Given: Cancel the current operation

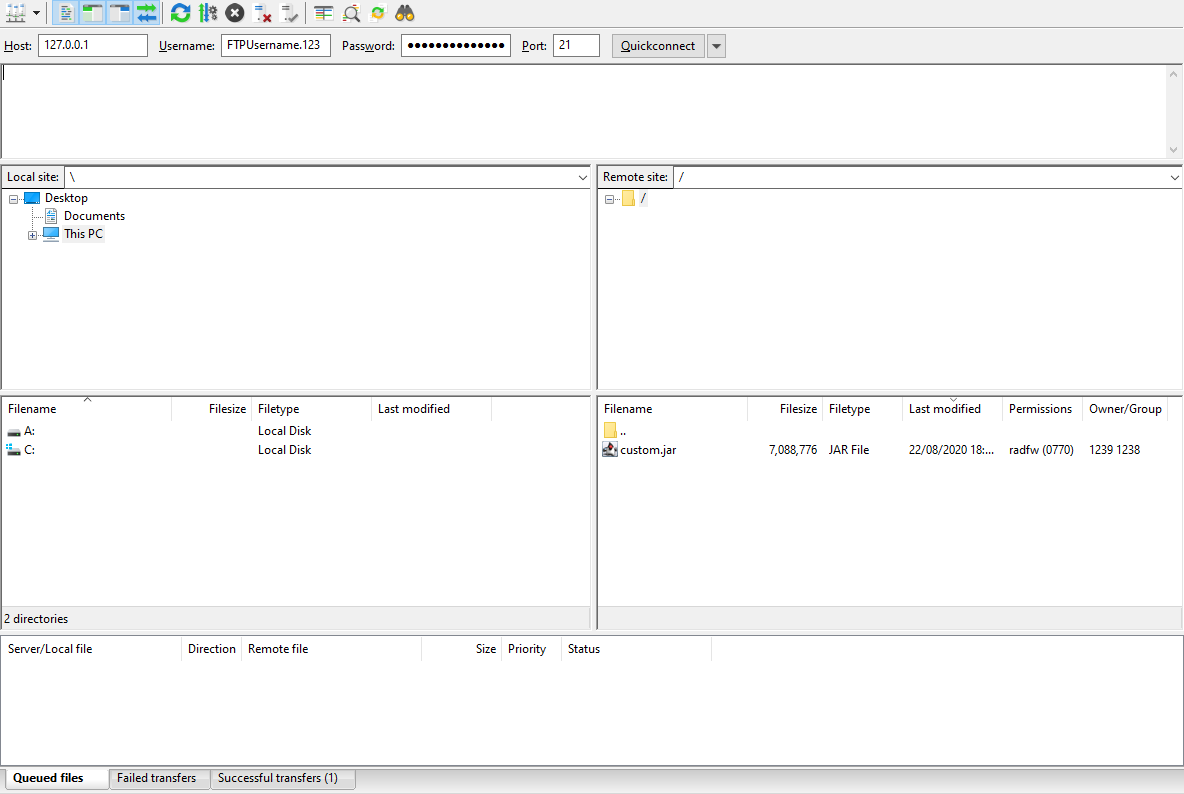Looking at the screenshot, I should coord(235,13).
